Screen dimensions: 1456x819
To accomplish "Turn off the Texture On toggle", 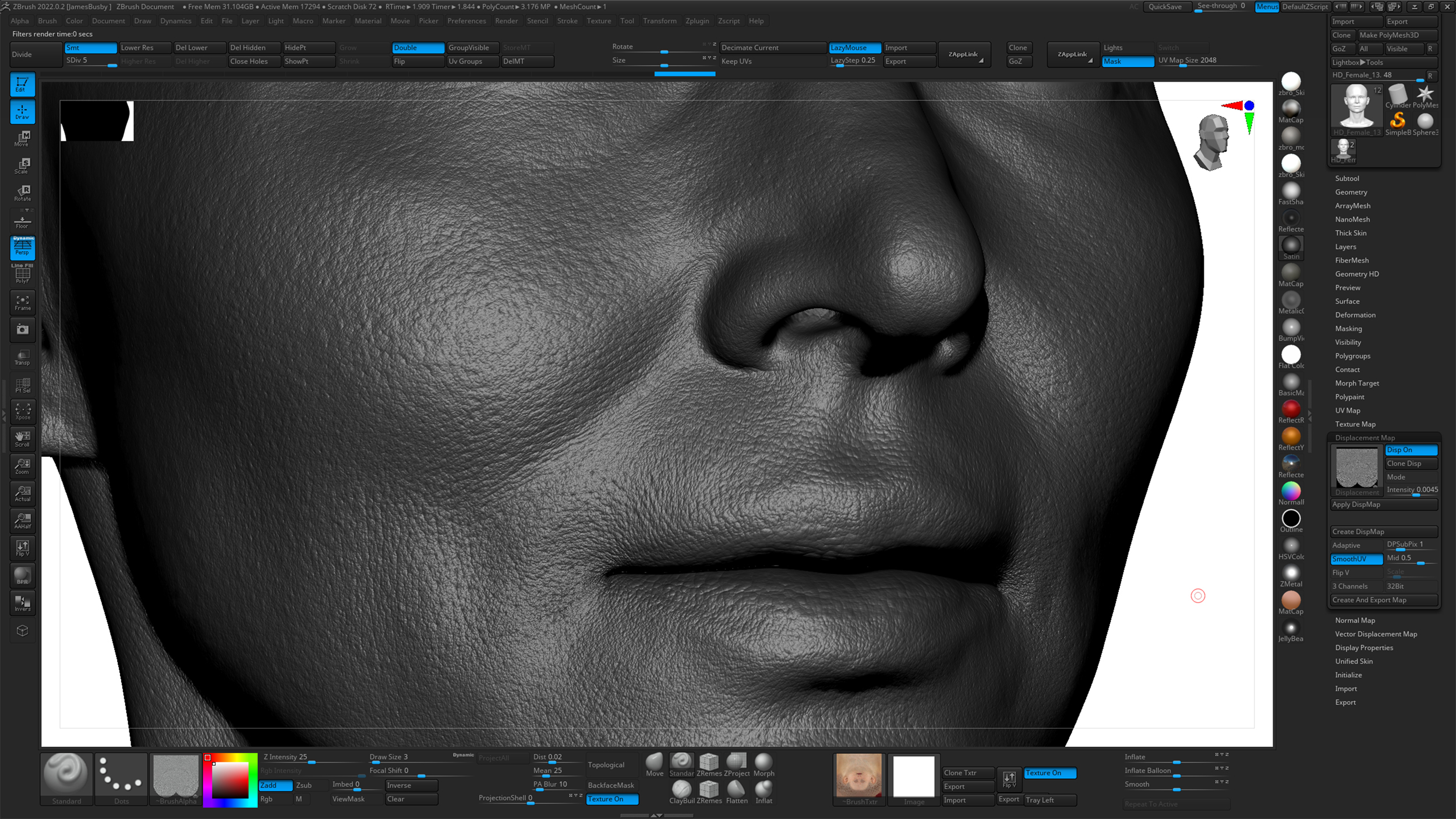I will [x=1049, y=773].
